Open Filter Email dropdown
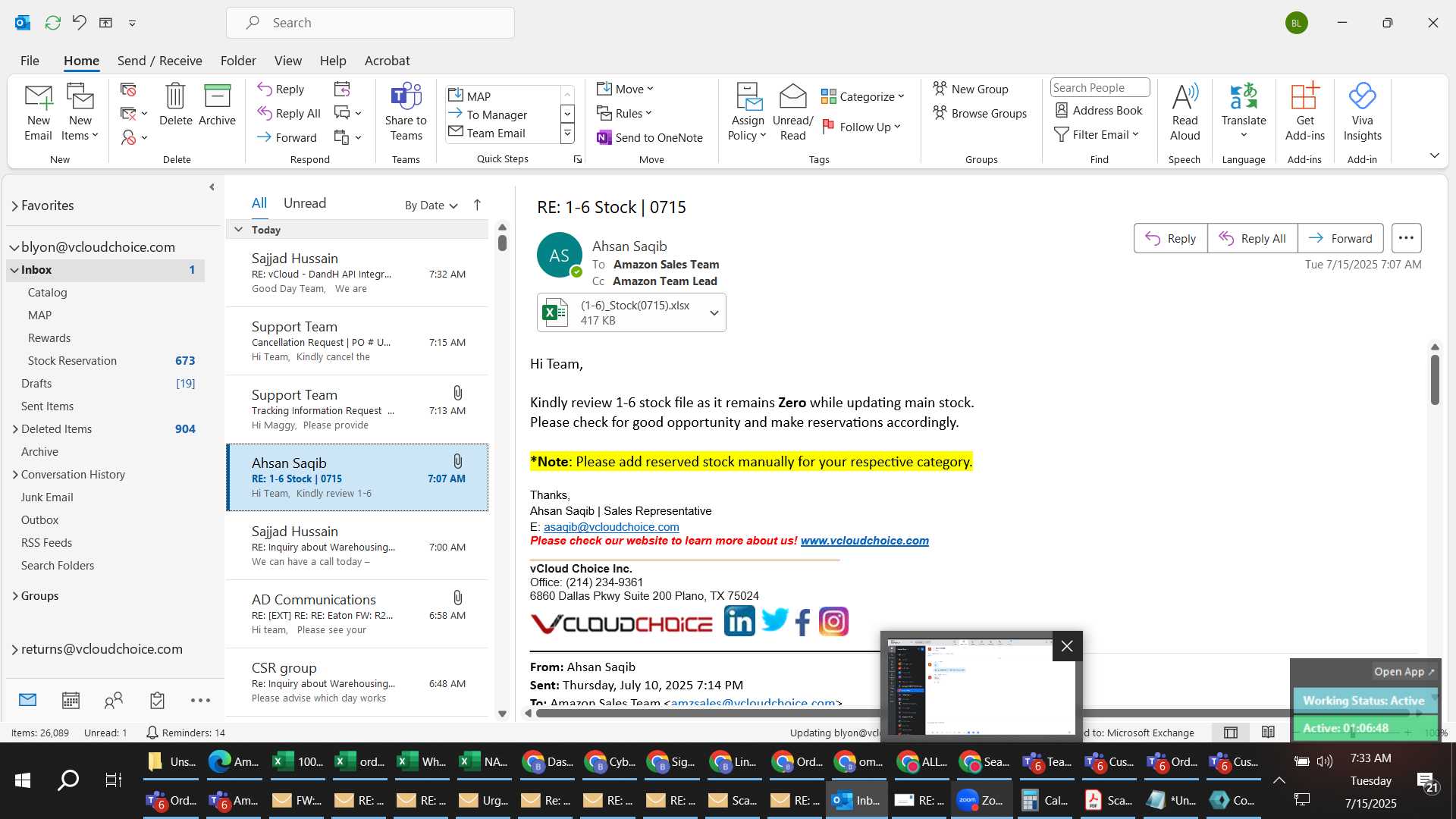 click(x=1097, y=134)
